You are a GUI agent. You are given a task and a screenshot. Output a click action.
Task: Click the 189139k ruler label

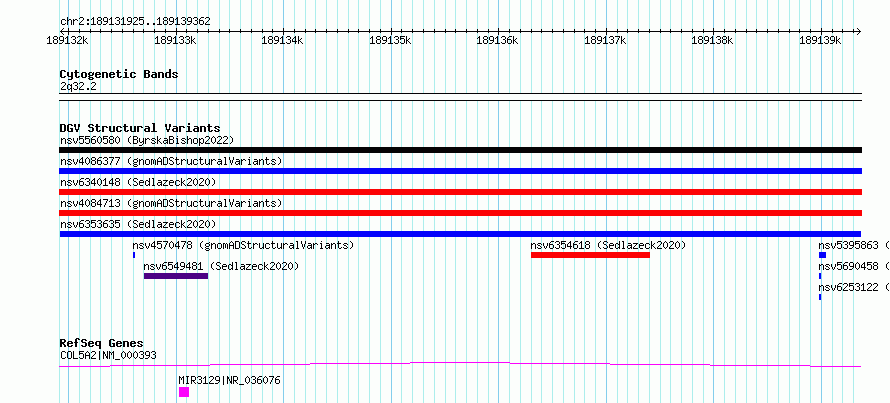820,40
